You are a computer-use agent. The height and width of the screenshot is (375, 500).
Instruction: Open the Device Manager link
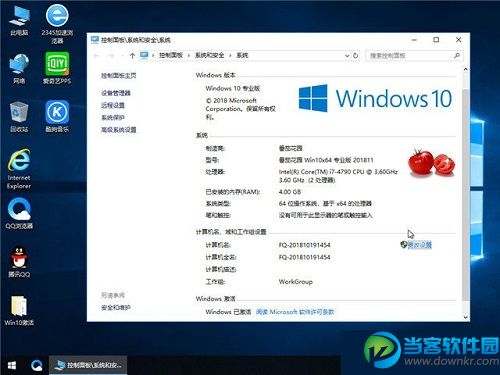116,93
